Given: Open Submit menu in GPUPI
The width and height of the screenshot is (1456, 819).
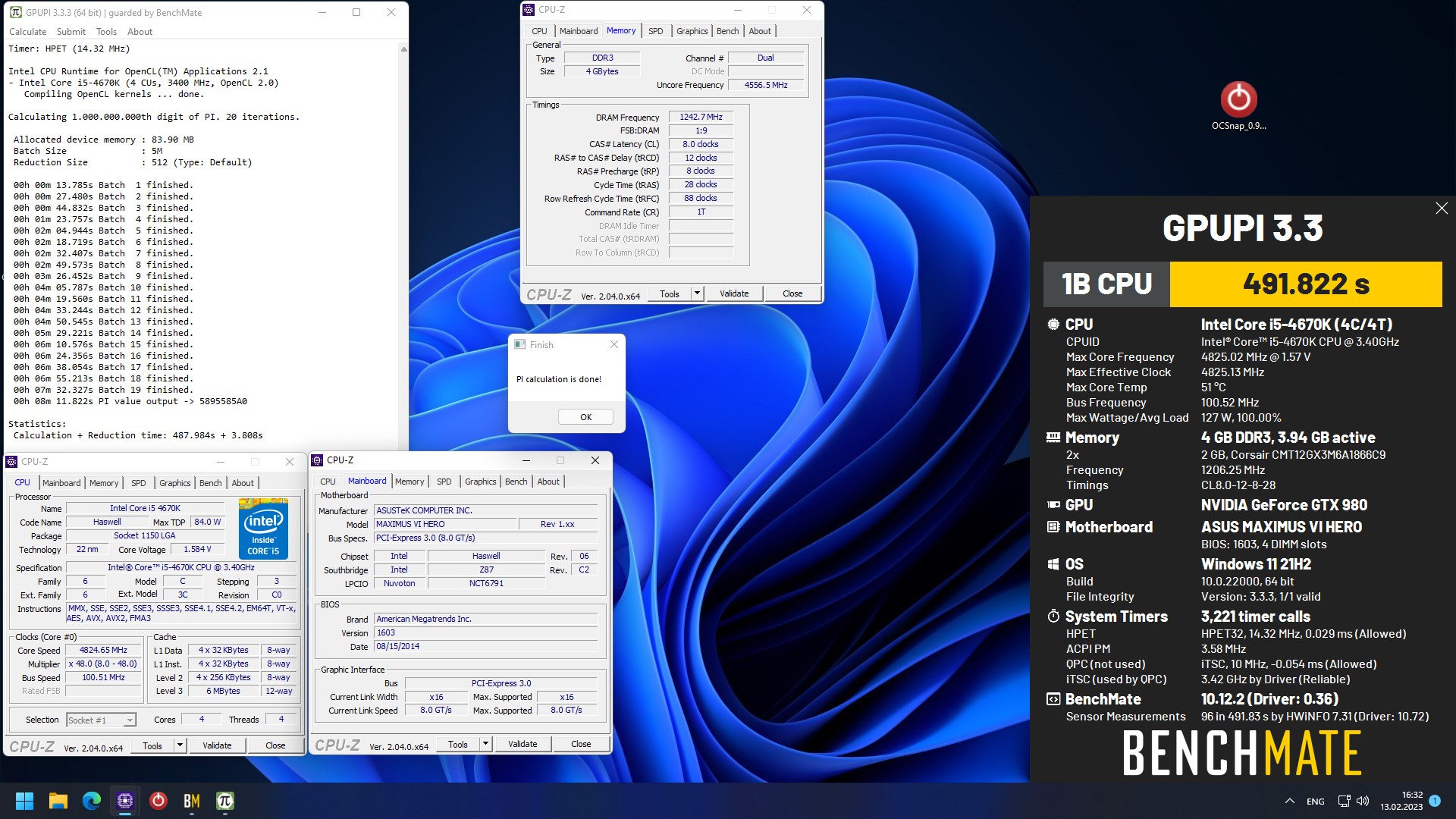Looking at the screenshot, I should click(71, 32).
